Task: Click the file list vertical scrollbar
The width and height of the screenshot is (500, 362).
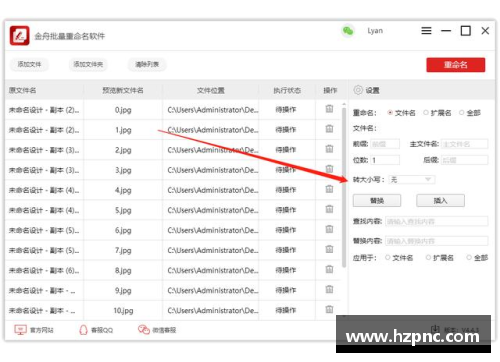Action: (344, 187)
